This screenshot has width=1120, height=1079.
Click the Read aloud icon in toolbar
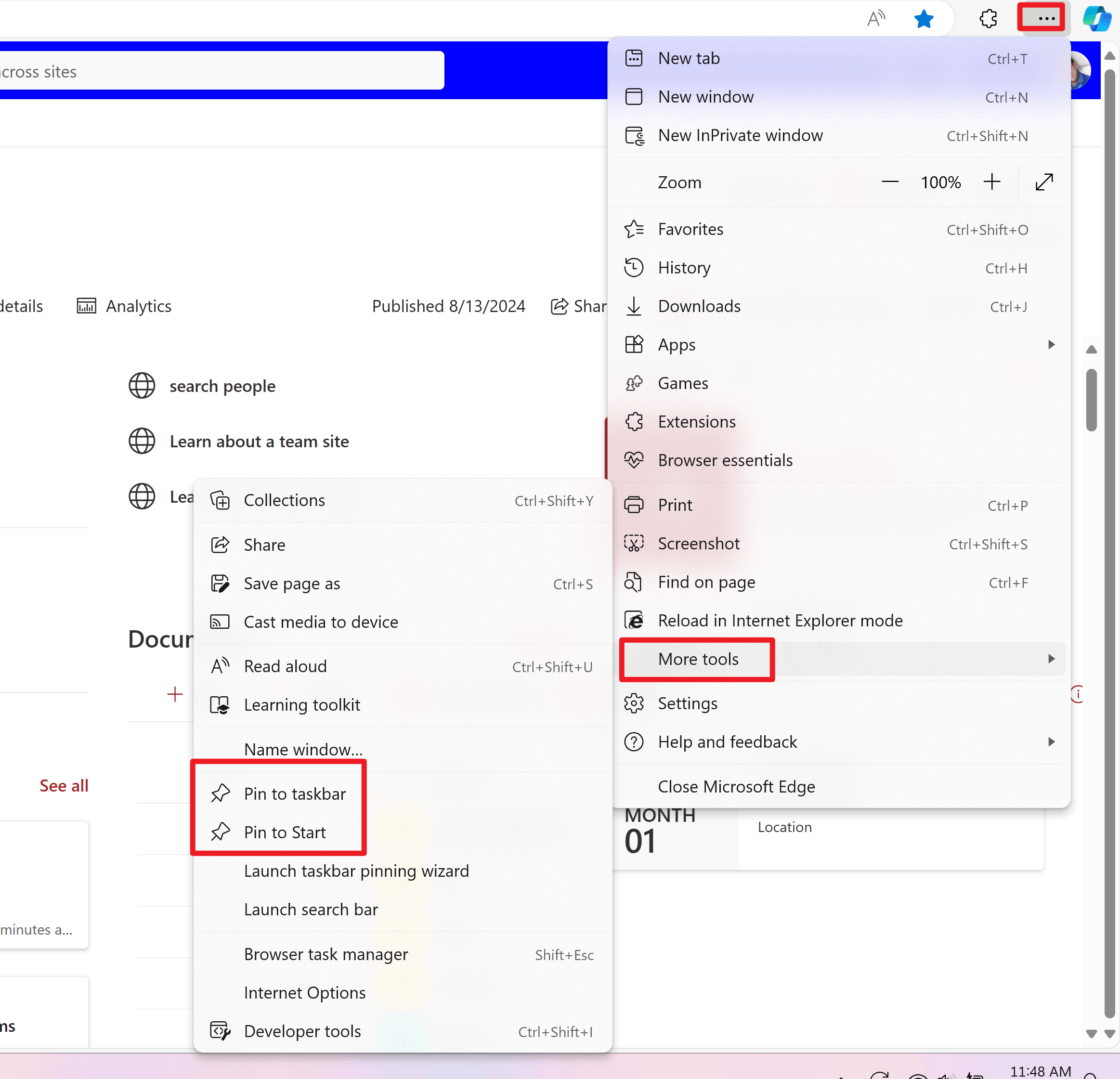click(876, 19)
